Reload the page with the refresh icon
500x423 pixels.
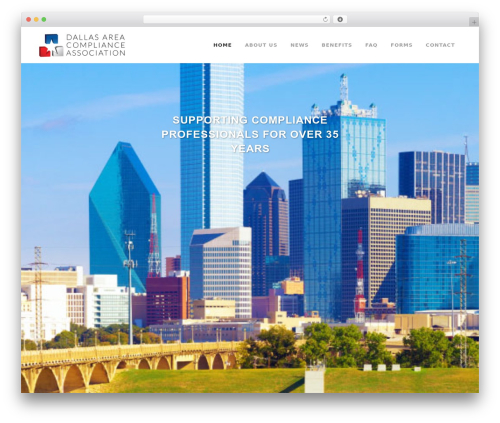point(325,20)
